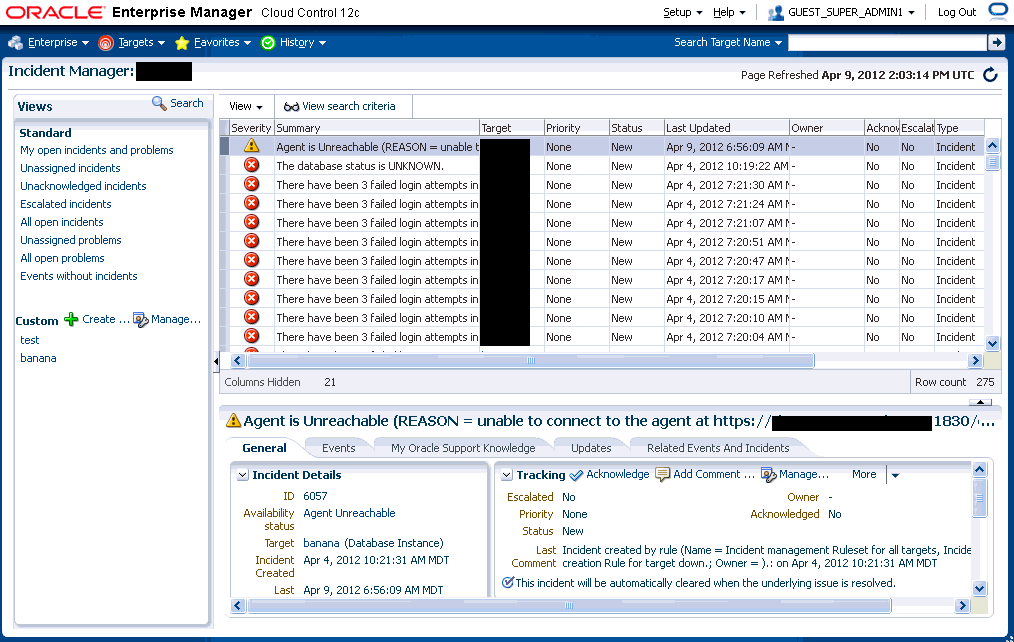Image resolution: width=1014 pixels, height=642 pixels.
Task: Click the vertical scrollbar thumb of incidents table
Action: click(993, 162)
